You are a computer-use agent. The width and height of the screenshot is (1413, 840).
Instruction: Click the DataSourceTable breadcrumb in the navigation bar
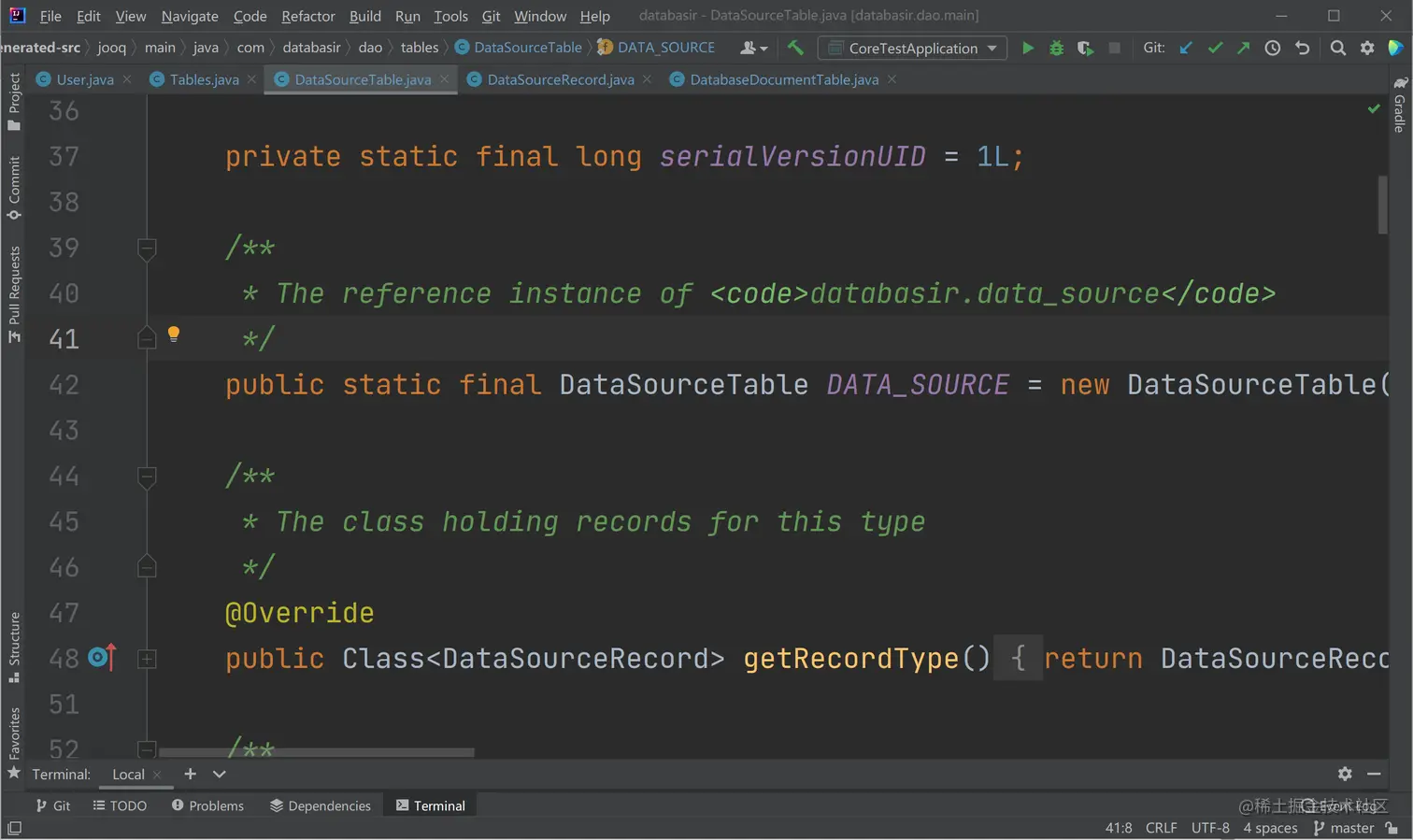[x=519, y=48]
